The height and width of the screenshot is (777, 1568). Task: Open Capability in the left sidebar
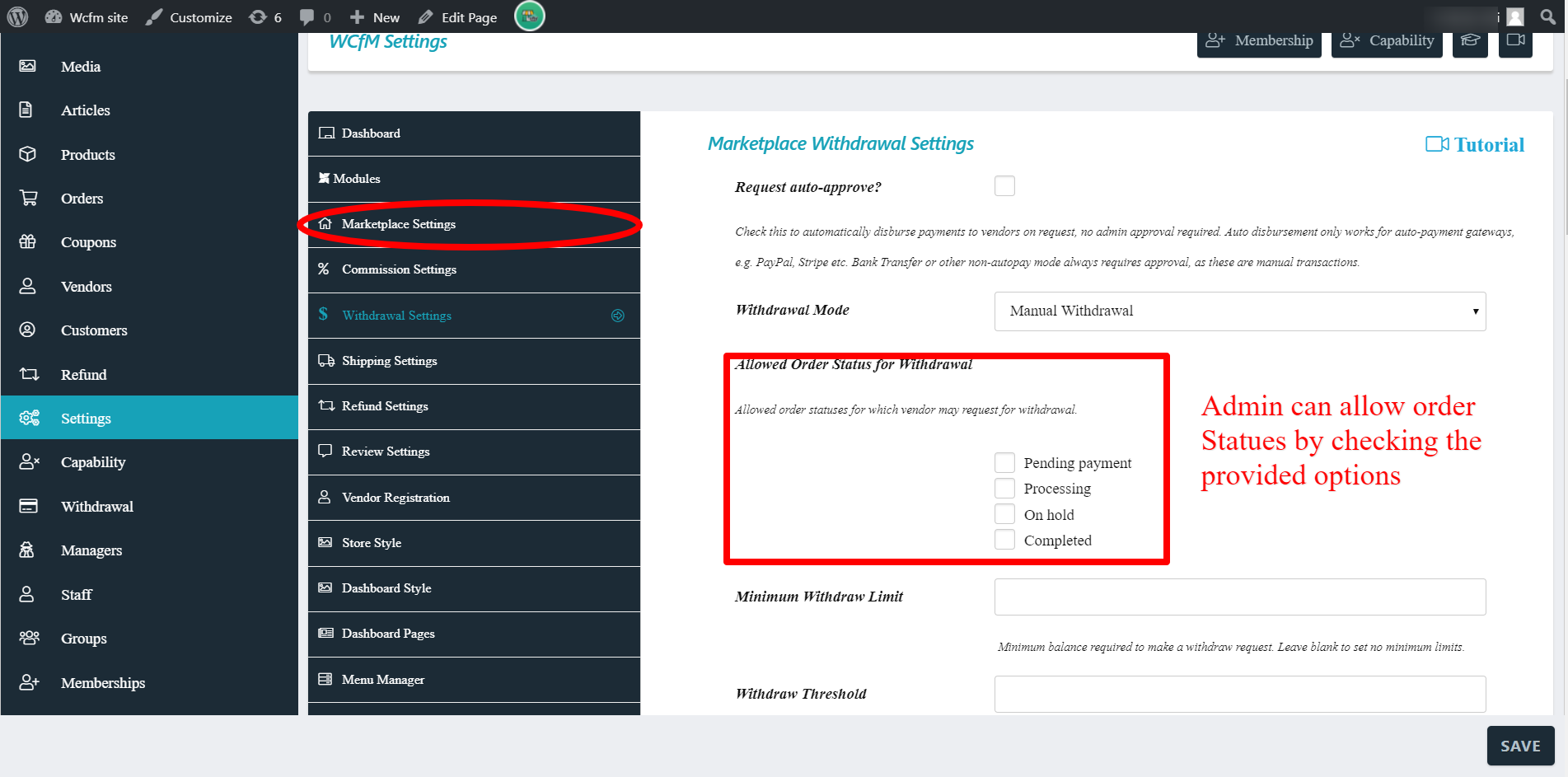[149, 462]
